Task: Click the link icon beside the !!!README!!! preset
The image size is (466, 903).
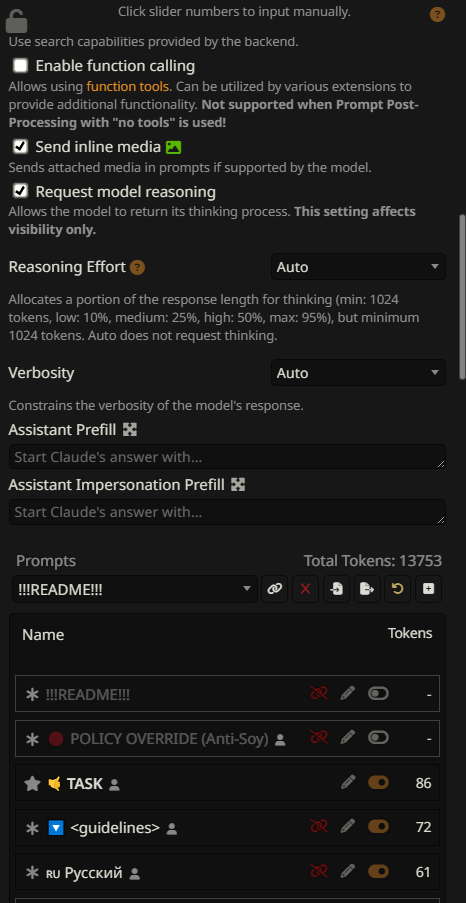Action: pos(274,589)
